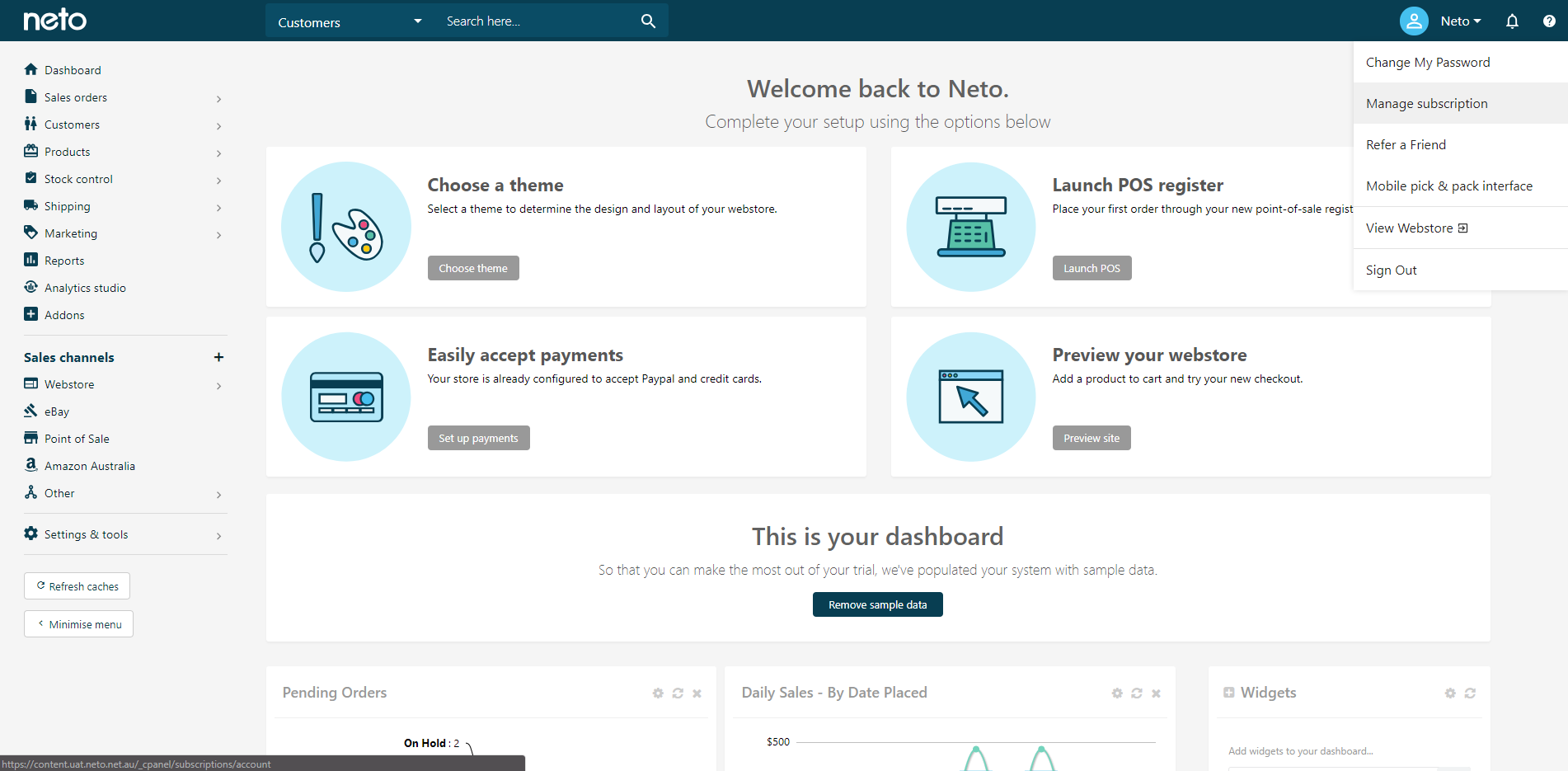The width and height of the screenshot is (1568, 771).
Task: Click the Reports chart icon
Action: click(31, 260)
